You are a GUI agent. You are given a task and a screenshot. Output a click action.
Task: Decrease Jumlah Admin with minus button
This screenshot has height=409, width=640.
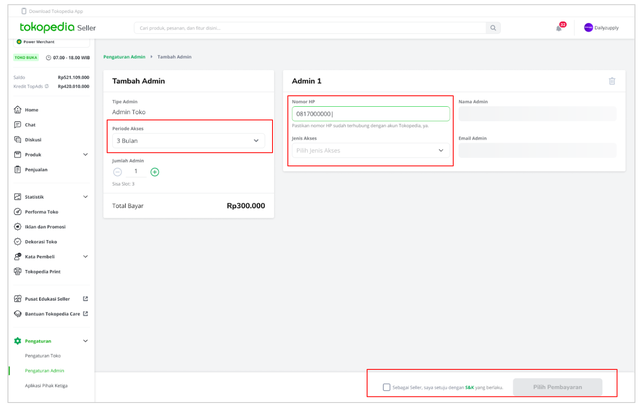click(x=118, y=172)
